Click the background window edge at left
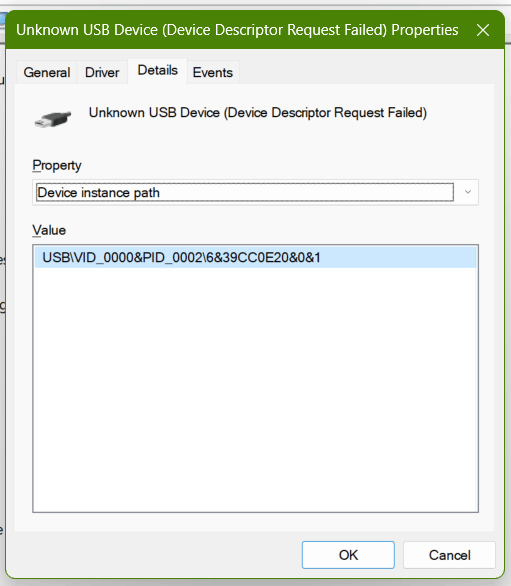This screenshot has height=586, width=511. click(x=2, y=299)
